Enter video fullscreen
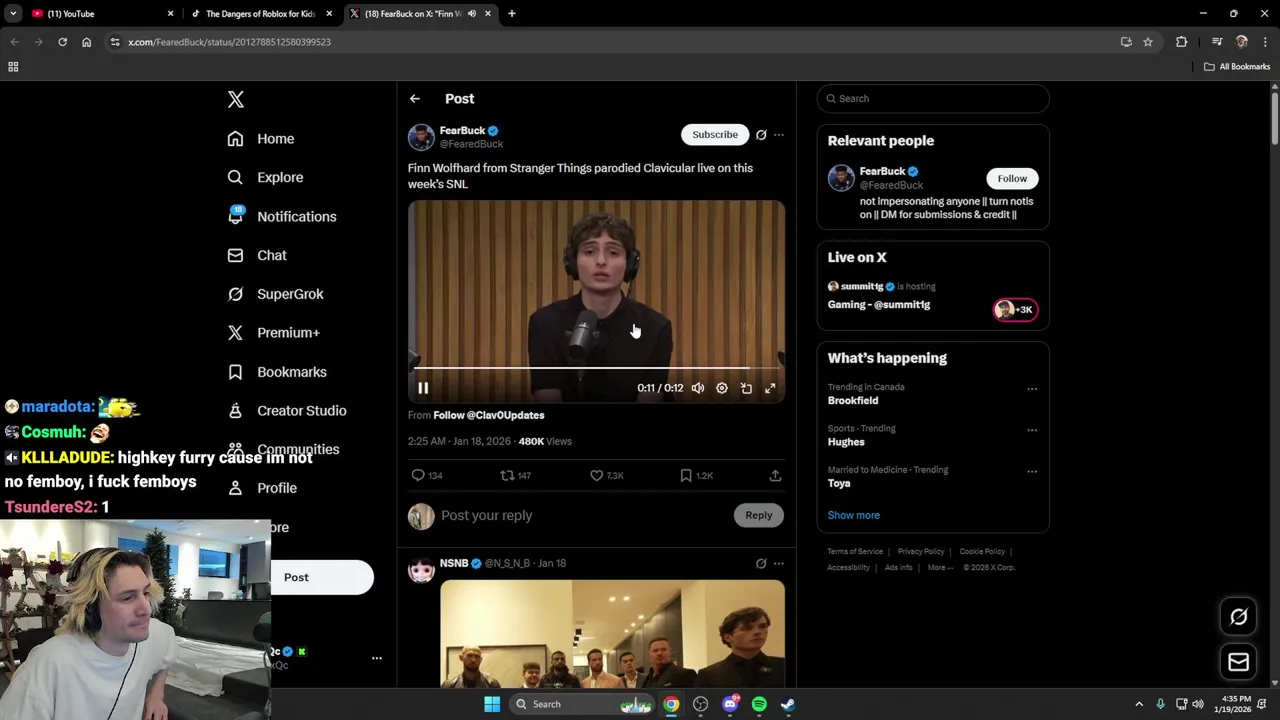 (x=770, y=388)
